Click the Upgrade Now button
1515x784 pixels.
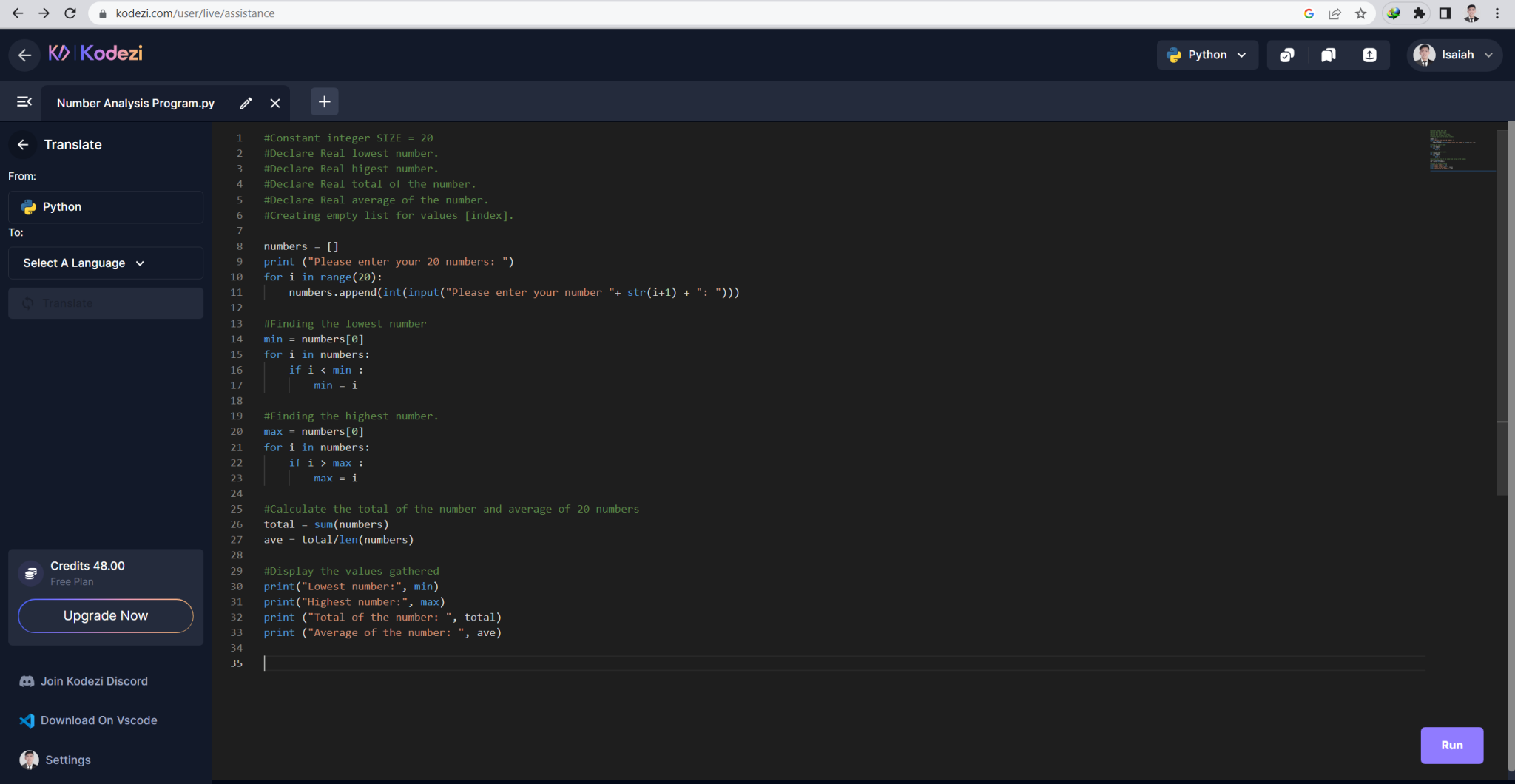pos(106,616)
